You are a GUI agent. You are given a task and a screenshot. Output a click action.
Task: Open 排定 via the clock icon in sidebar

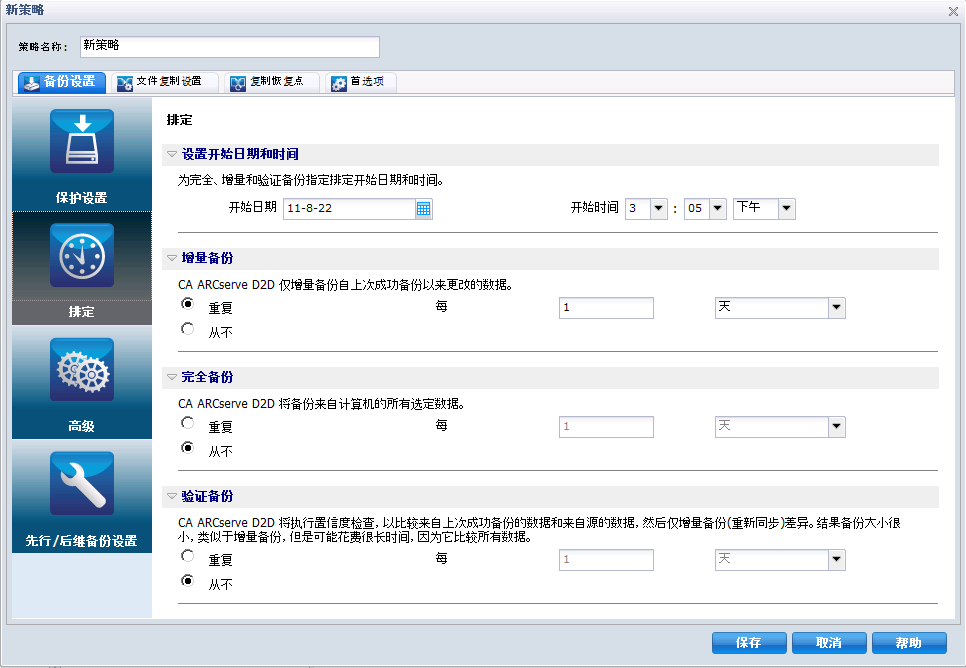(81, 255)
